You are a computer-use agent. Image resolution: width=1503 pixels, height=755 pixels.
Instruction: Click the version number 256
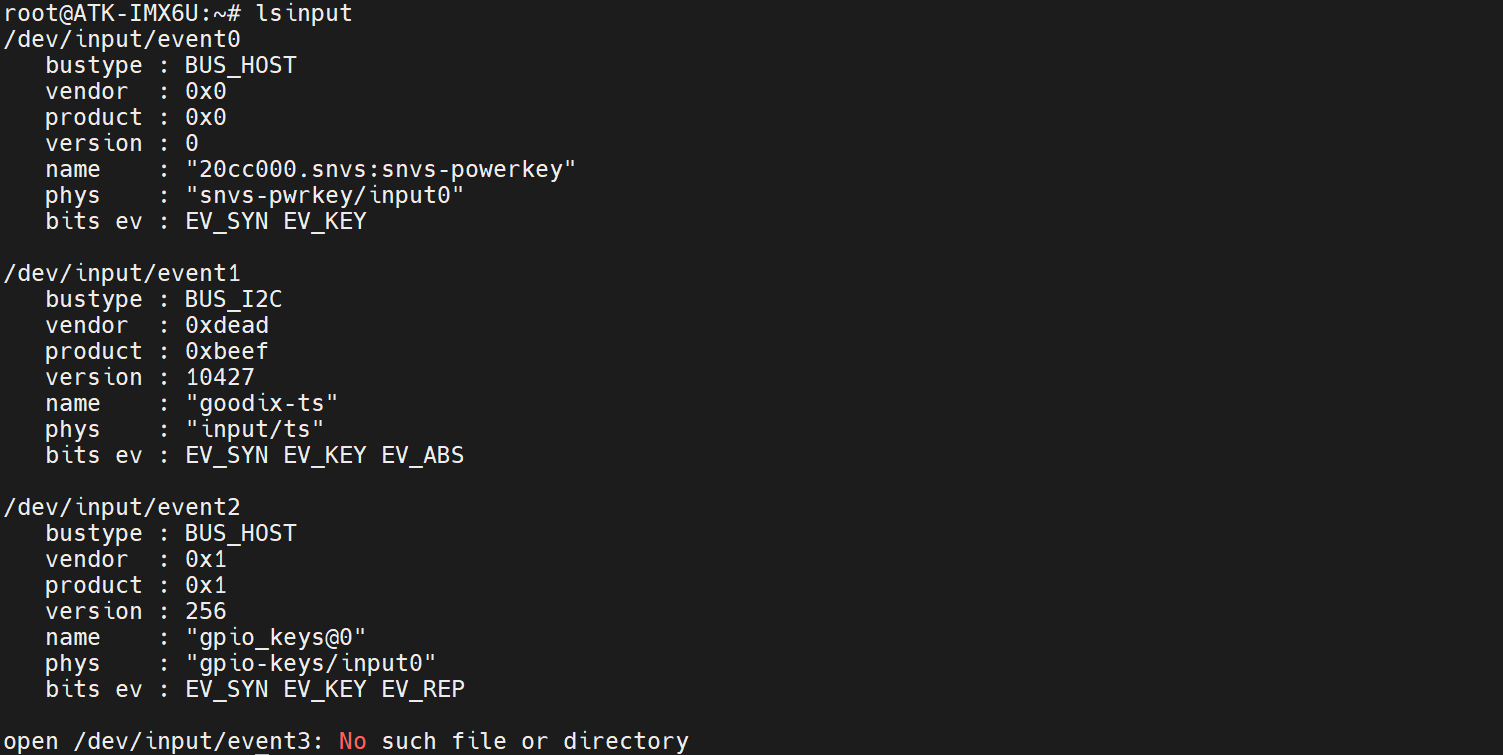tap(206, 612)
